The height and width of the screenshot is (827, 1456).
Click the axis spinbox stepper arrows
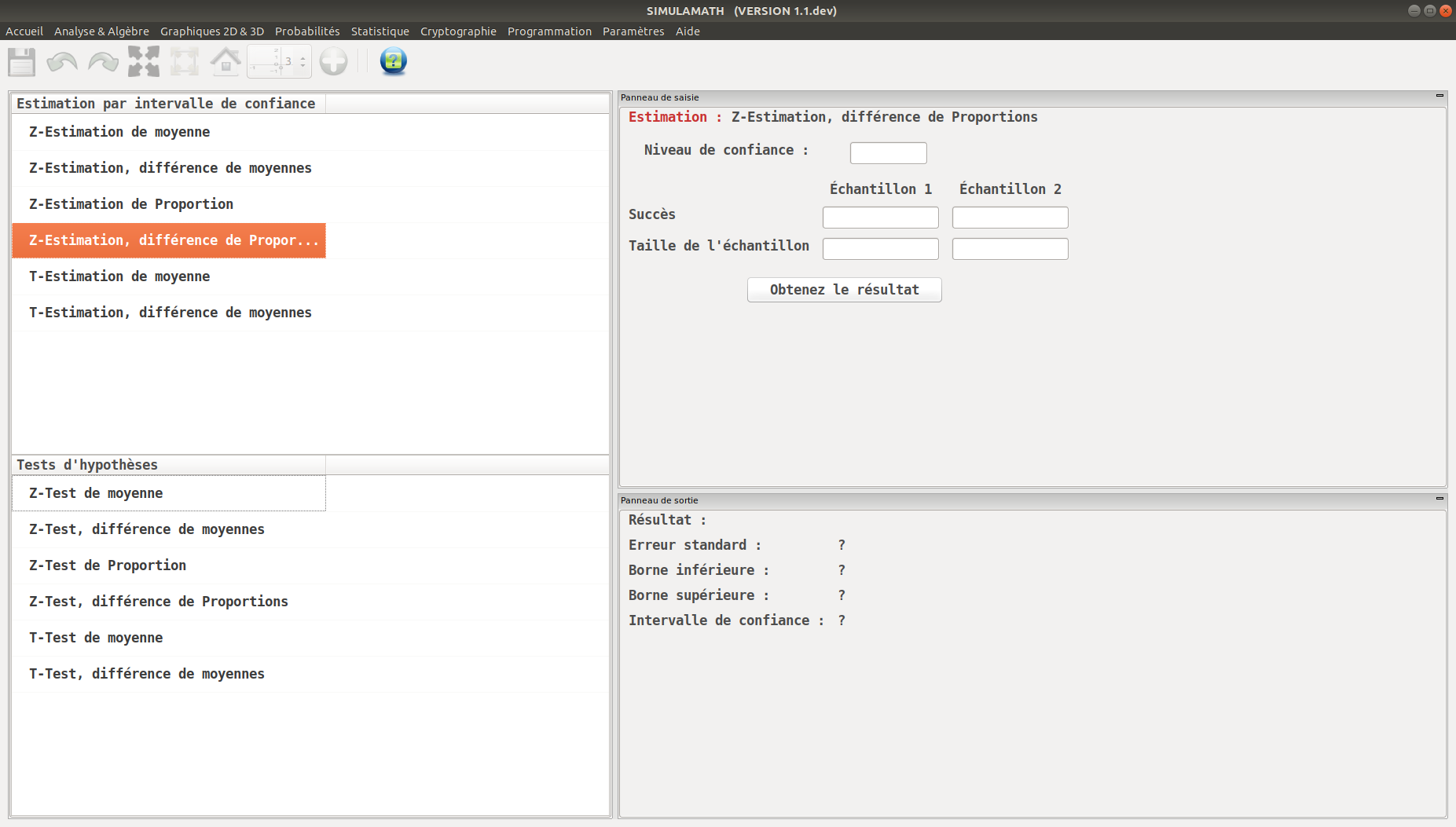303,61
